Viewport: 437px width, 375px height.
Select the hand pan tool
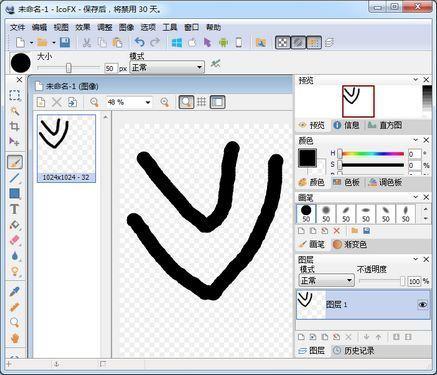pos(15,338)
